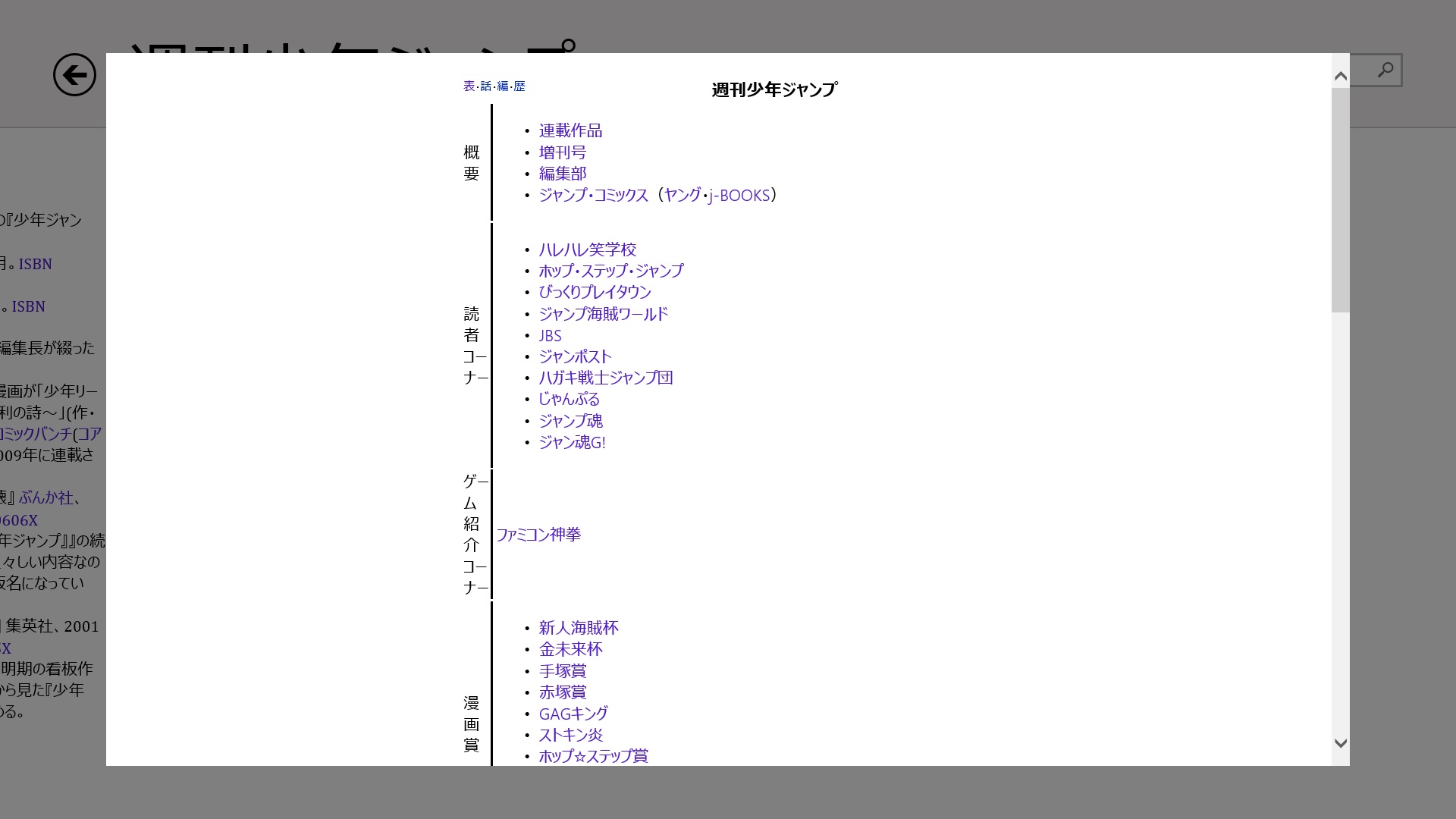The height and width of the screenshot is (819, 1456).
Task: Open the ジャンプ・コミックス link
Action: [594, 195]
